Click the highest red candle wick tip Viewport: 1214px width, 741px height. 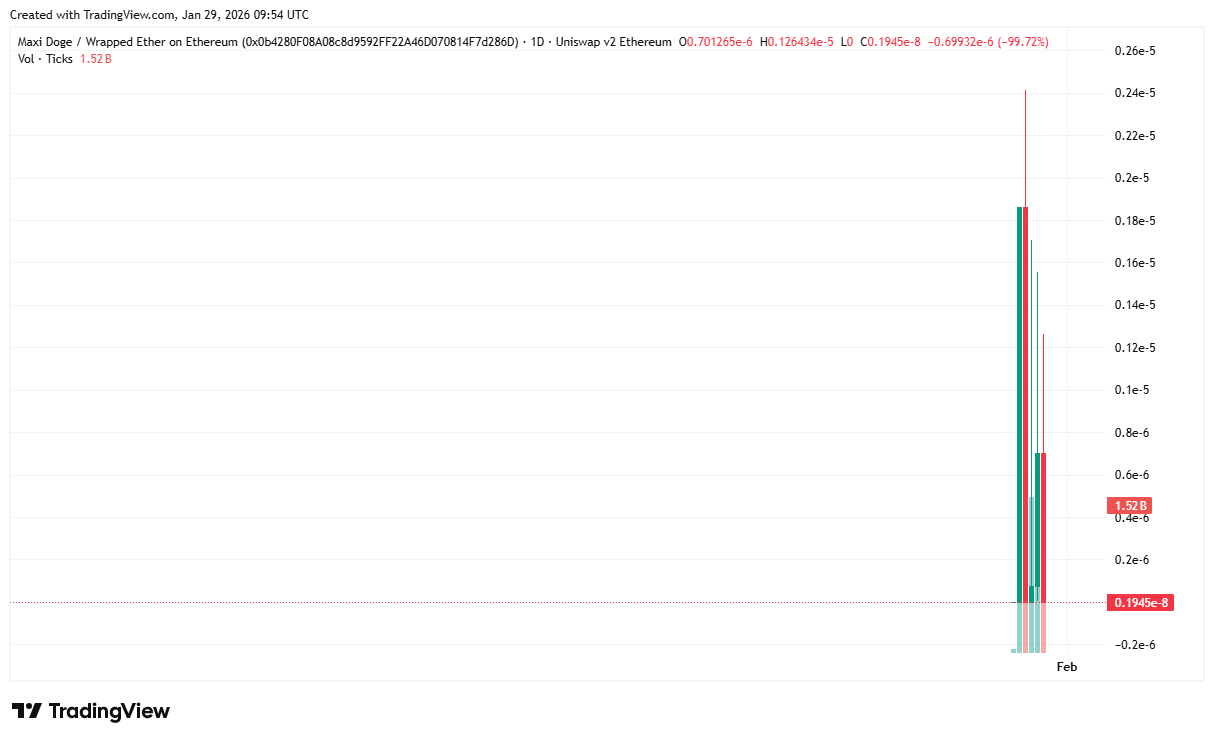tap(1025, 91)
